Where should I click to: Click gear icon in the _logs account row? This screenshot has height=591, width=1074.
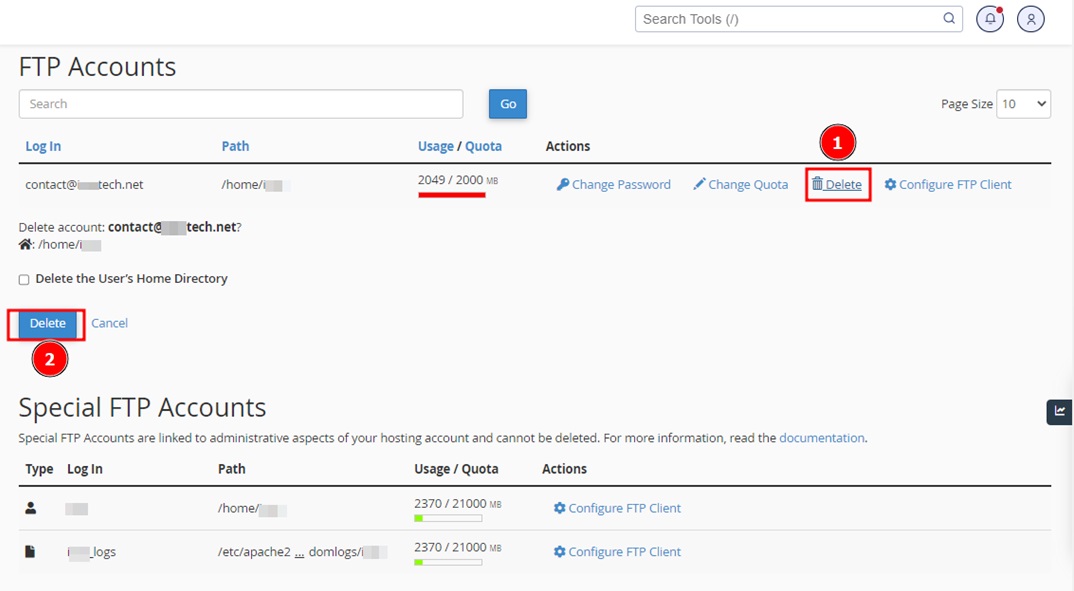point(560,551)
